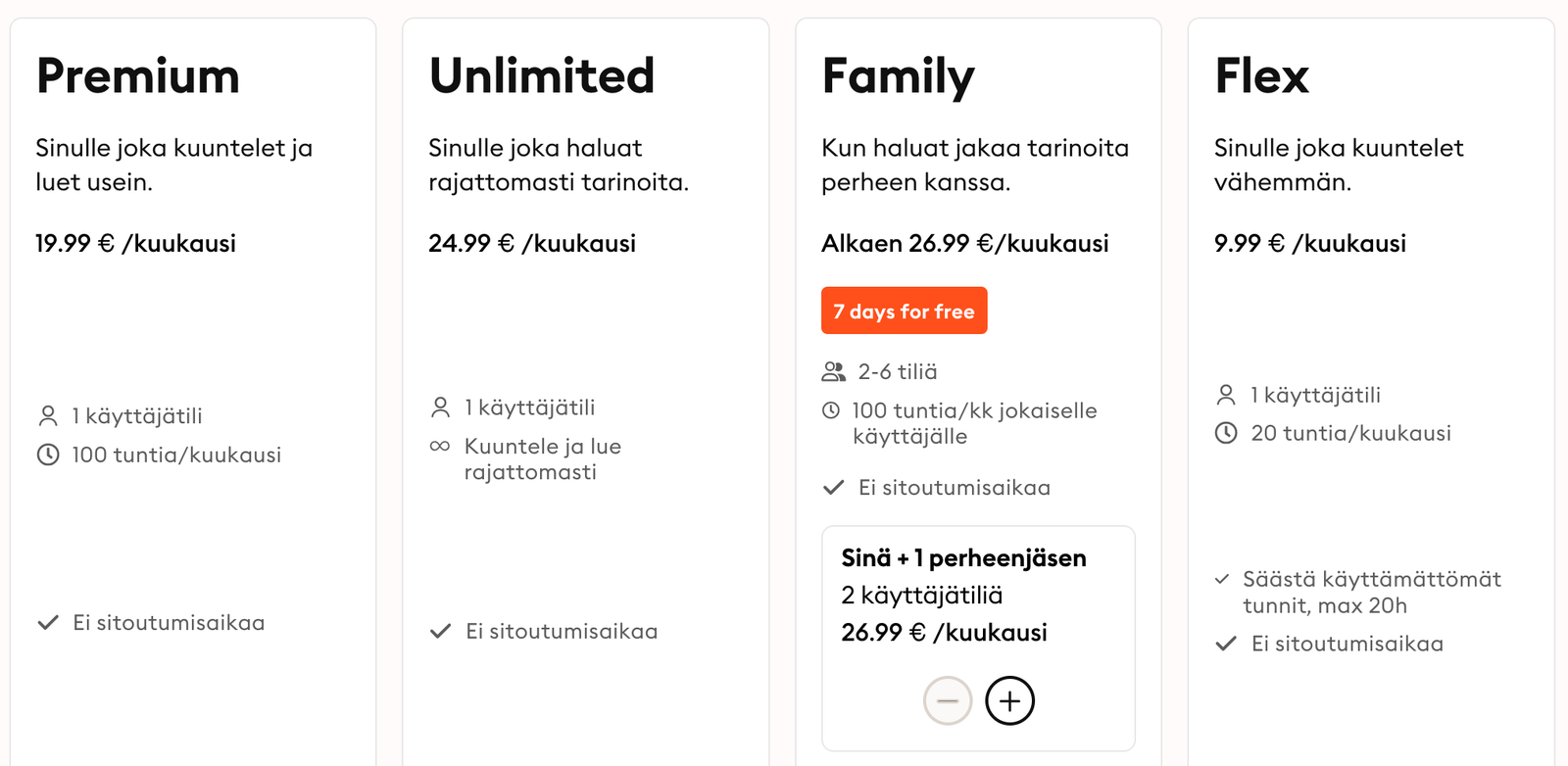This screenshot has height=766, width=1568.
Task: Click the group people icon beside 2-6 tiliä
Action: tap(834, 371)
